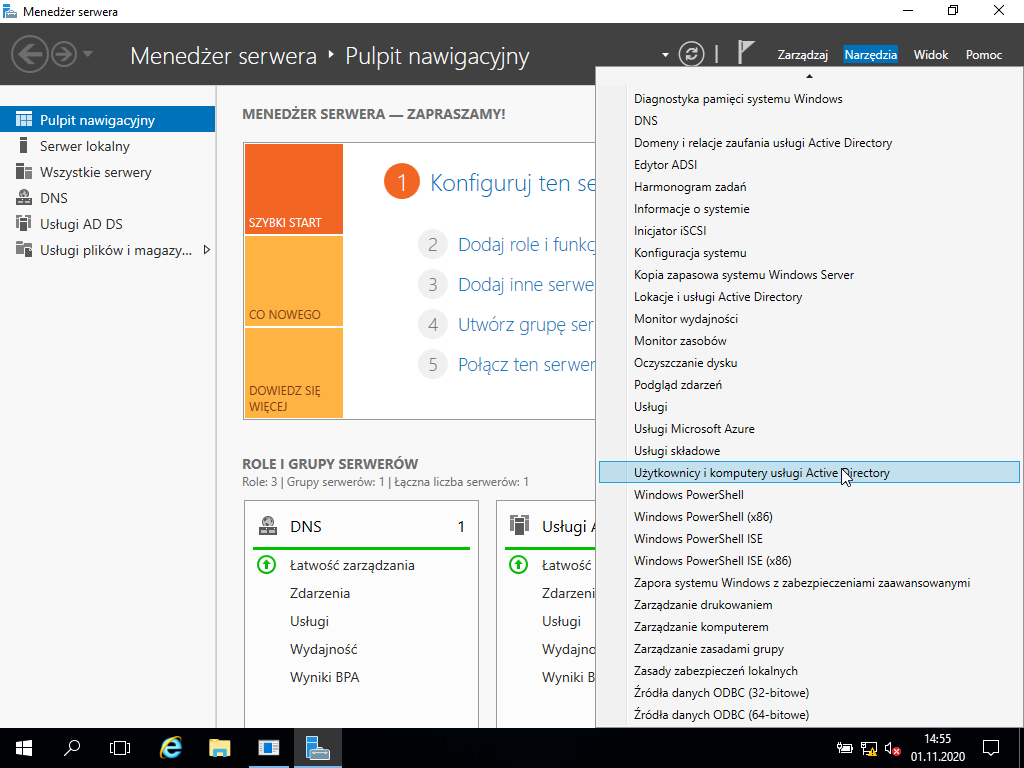Click Połącz ten serwer link
The width and height of the screenshot is (1024, 768).
tap(526, 364)
